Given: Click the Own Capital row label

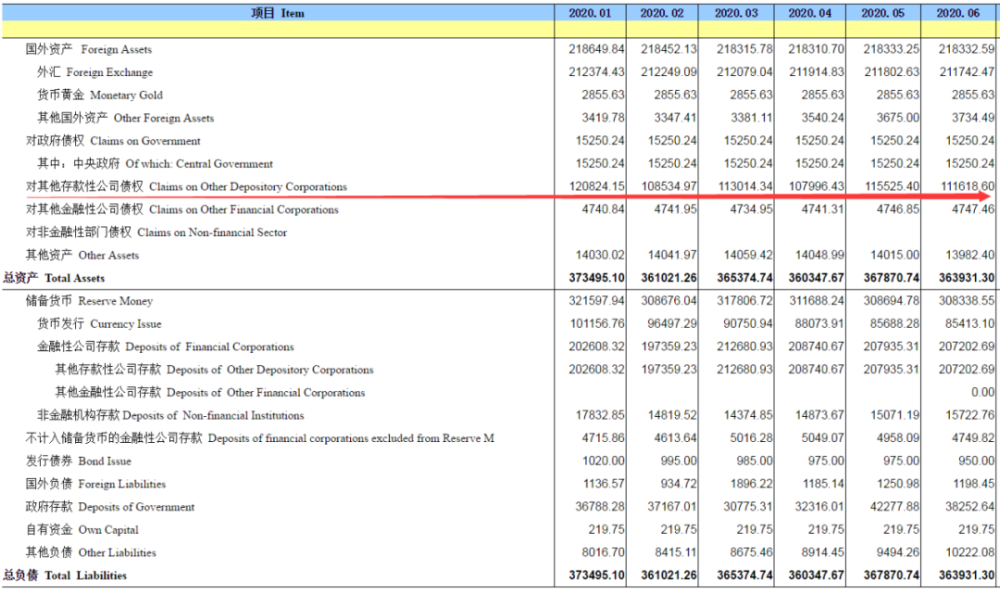Looking at the screenshot, I should pyautogui.click(x=82, y=530).
